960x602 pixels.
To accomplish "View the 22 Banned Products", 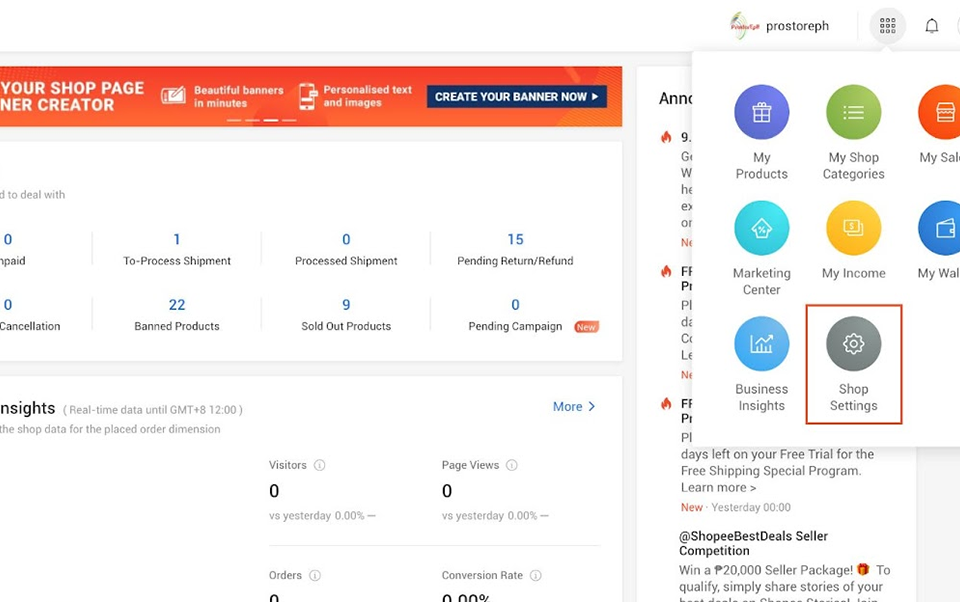I will click(x=176, y=314).
